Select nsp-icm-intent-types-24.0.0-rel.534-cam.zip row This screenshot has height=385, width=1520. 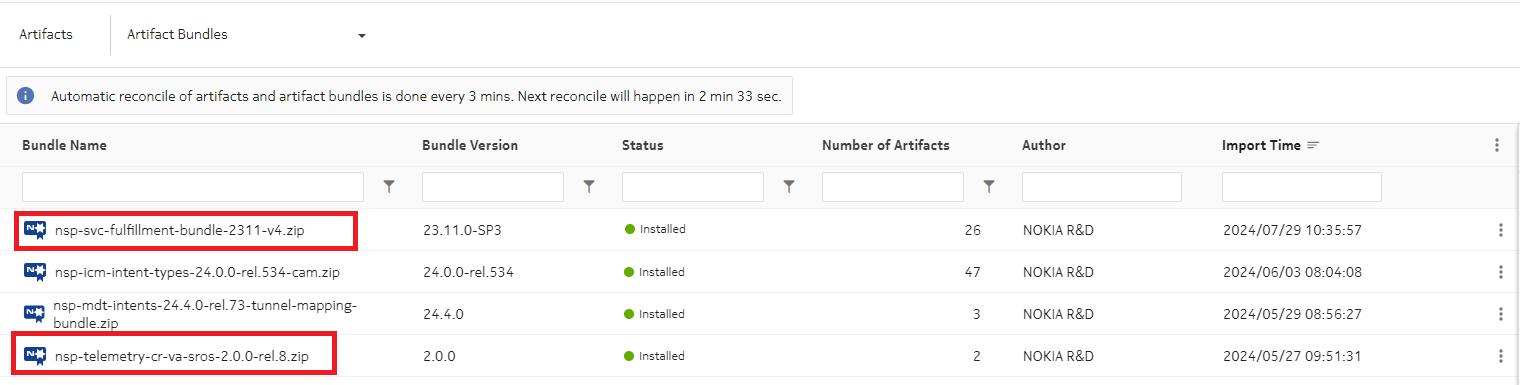760,272
